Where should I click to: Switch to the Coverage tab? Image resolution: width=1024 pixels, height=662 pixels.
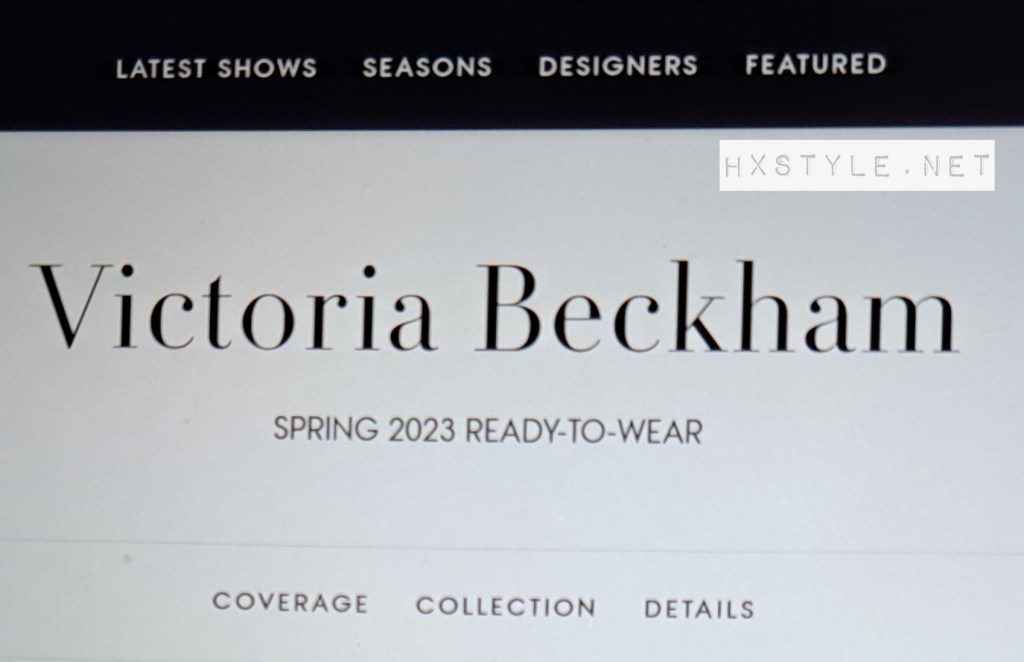click(x=291, y=602)
